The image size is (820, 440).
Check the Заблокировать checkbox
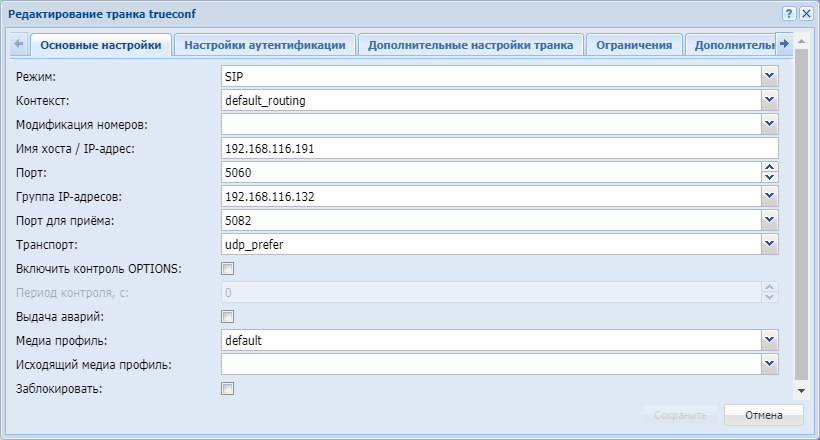pyautogui.click(x=227, y=388)
